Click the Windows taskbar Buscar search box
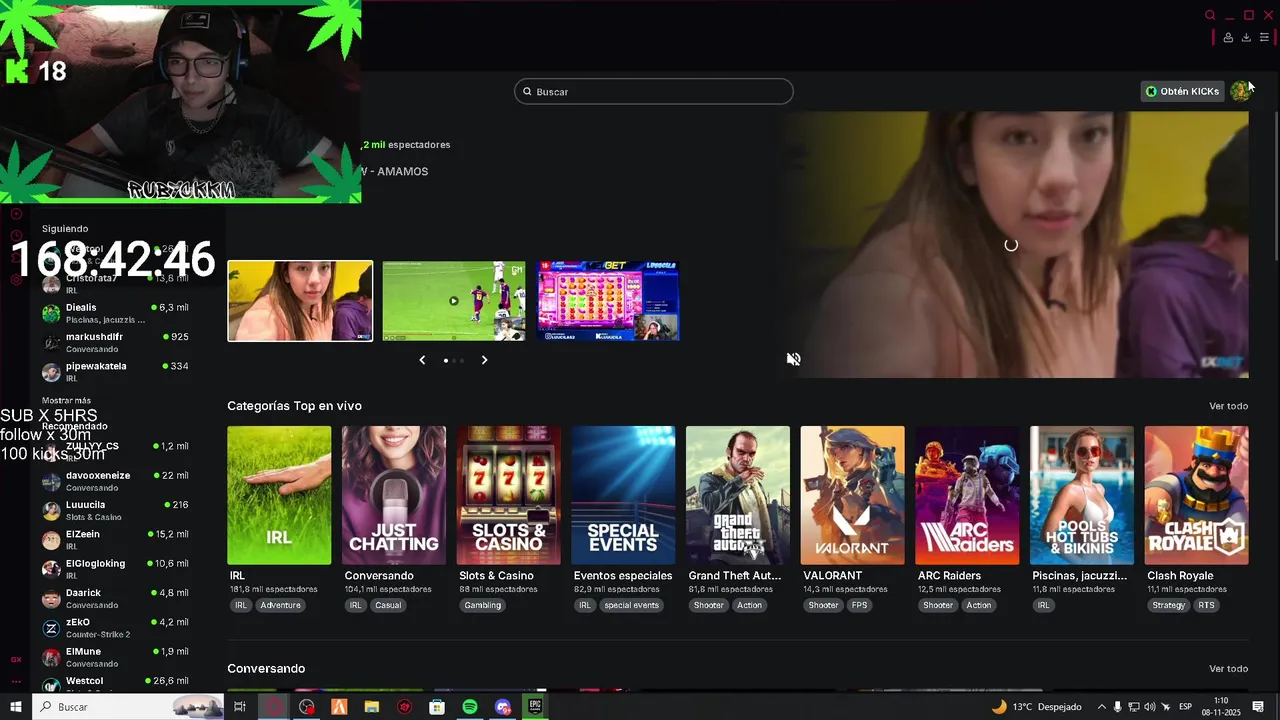This screenshot has width=1280, height=720. point(129,707)
